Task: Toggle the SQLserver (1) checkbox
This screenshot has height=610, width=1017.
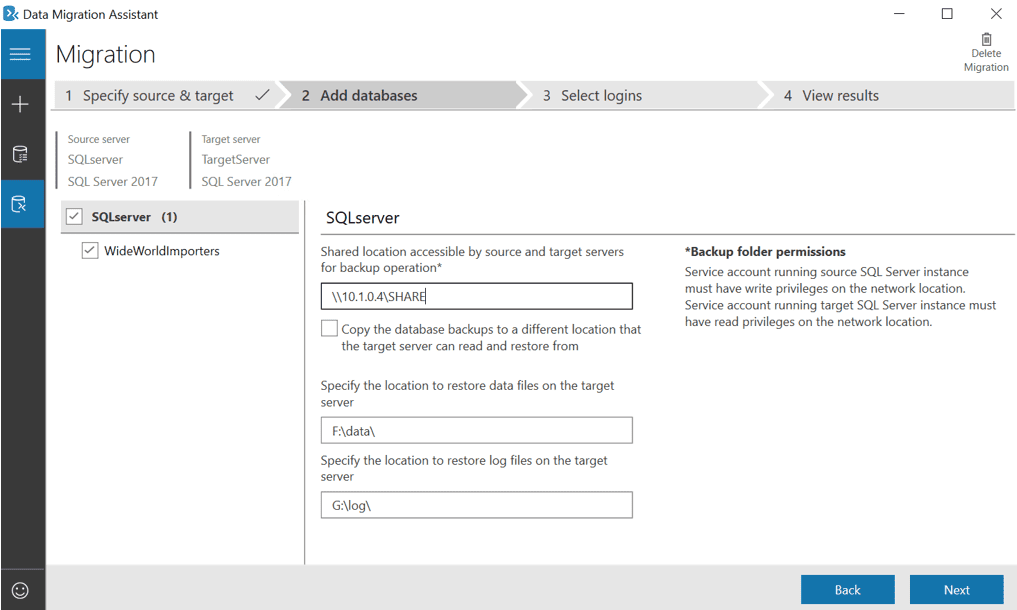Action: (75, 217)
